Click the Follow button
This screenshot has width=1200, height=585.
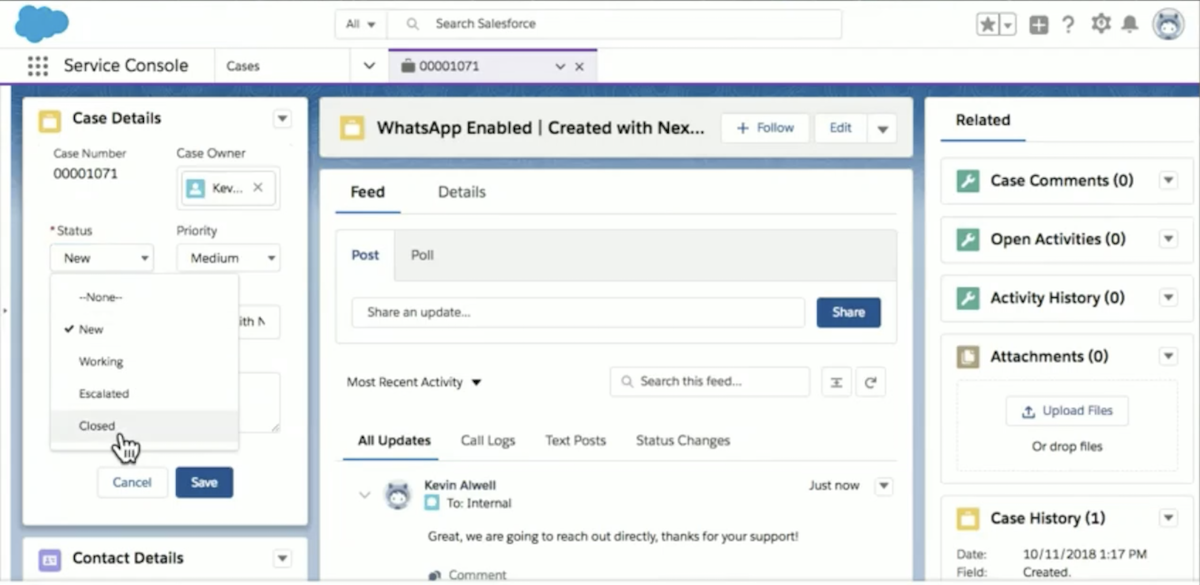[x=765, y=128]
